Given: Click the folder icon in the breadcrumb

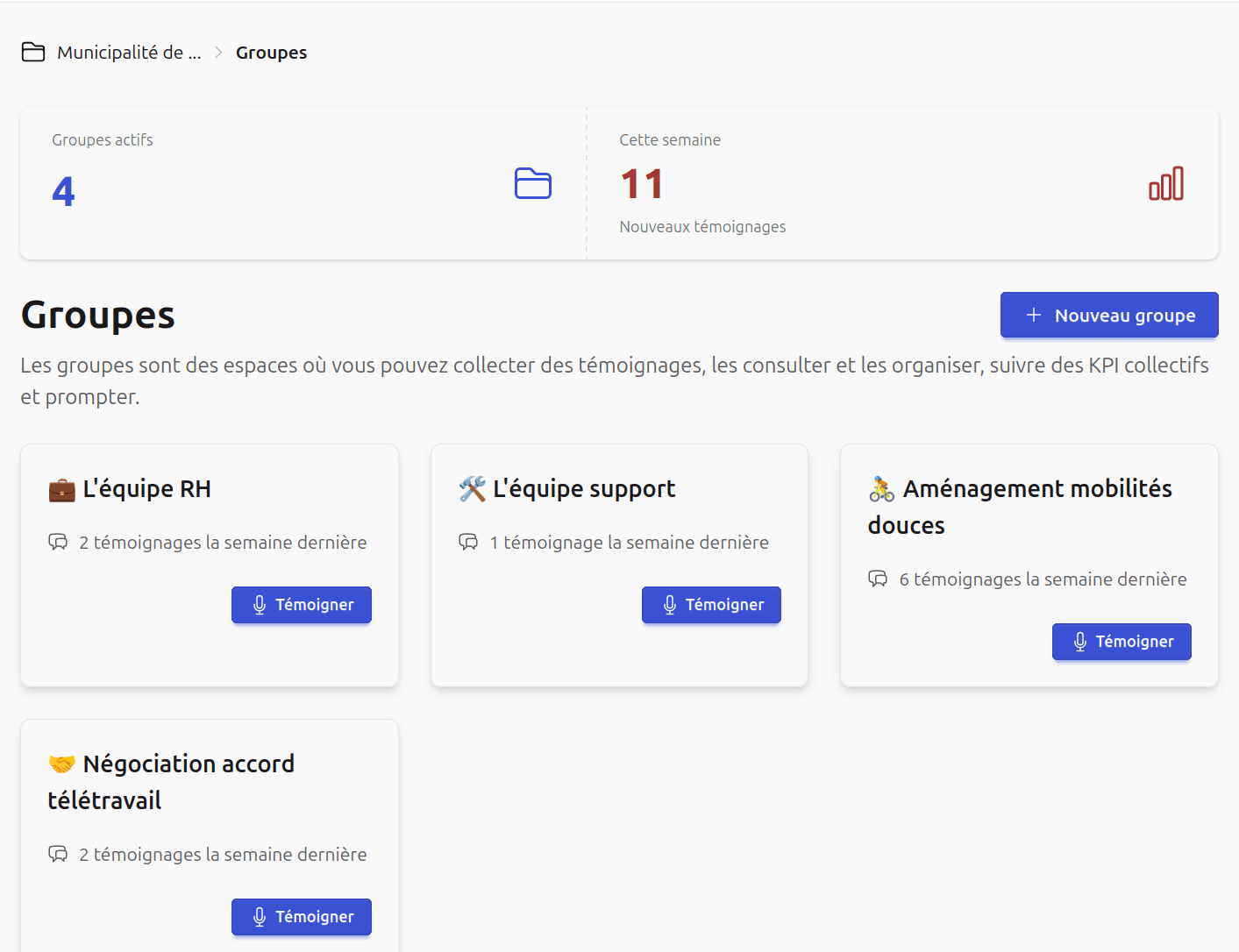Looking at the screenshot, I should [x=32, y=52].
